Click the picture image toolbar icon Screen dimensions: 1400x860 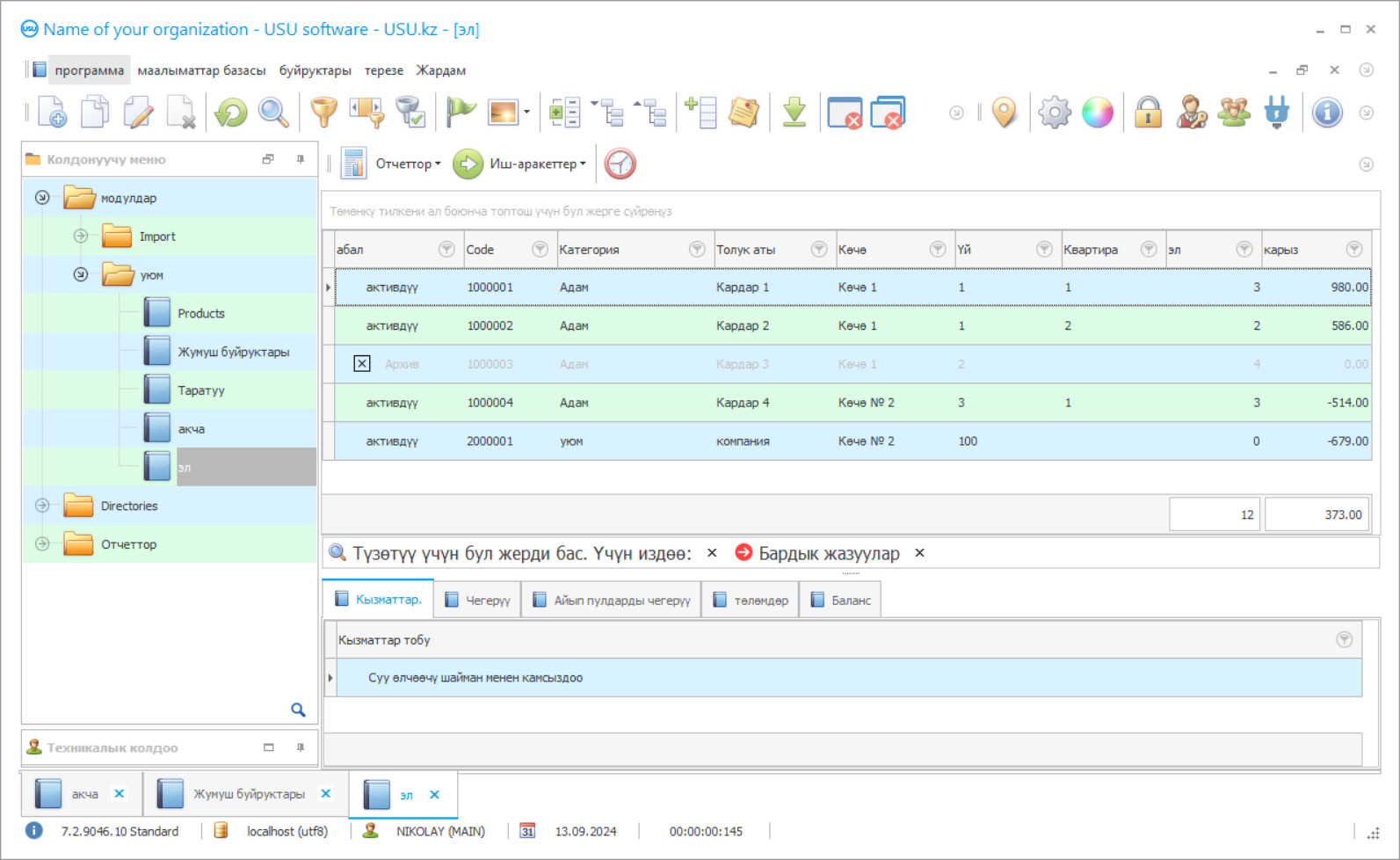(504, 113)
